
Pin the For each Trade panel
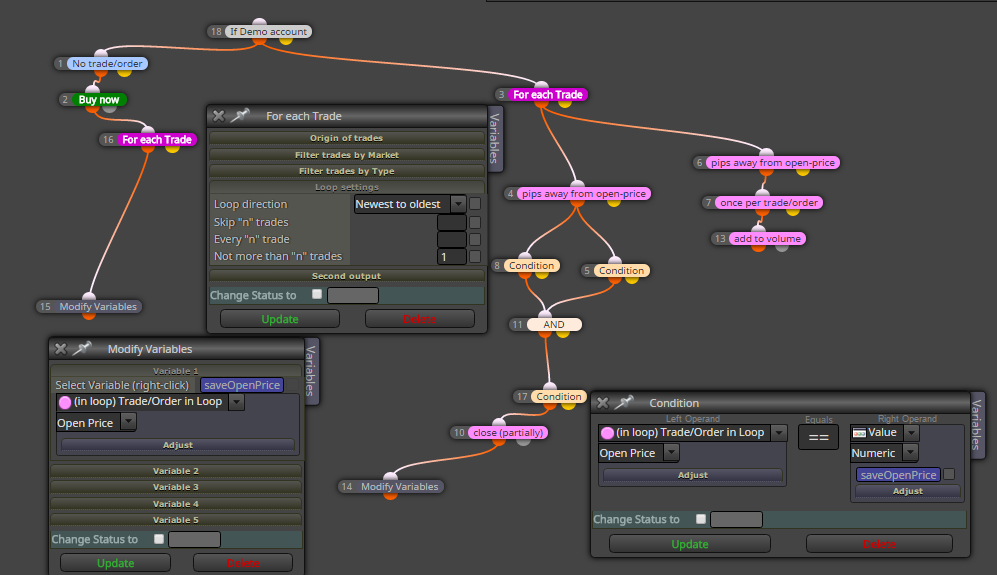point(240,116)
